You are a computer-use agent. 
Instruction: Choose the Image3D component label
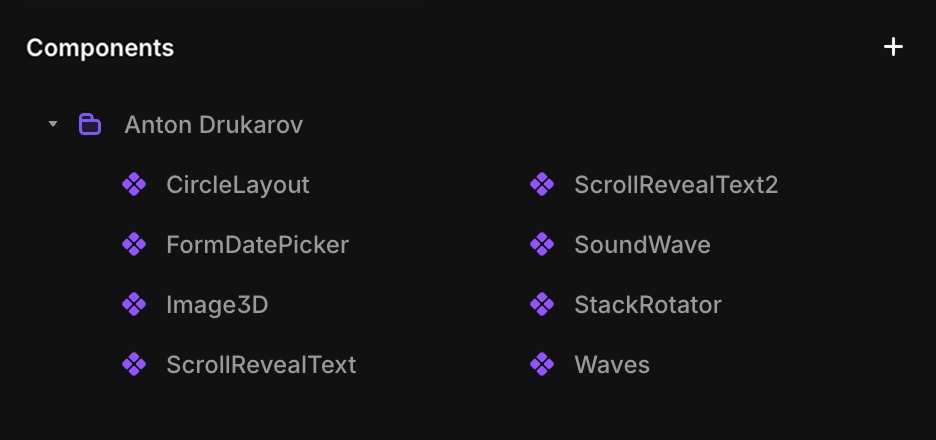[217, 305]
